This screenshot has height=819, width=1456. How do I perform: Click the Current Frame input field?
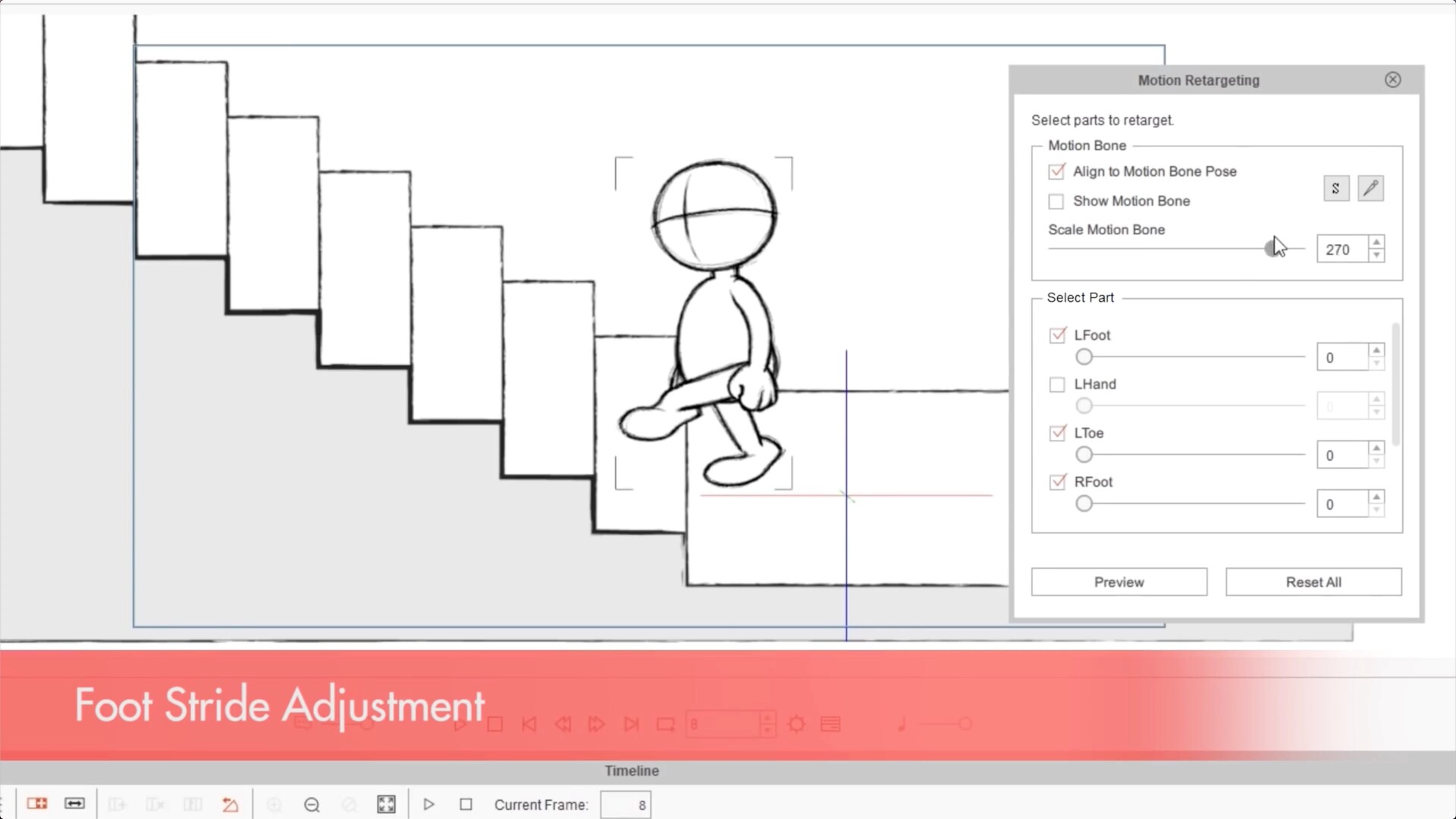pyautogui.click(x=626, y=805)
